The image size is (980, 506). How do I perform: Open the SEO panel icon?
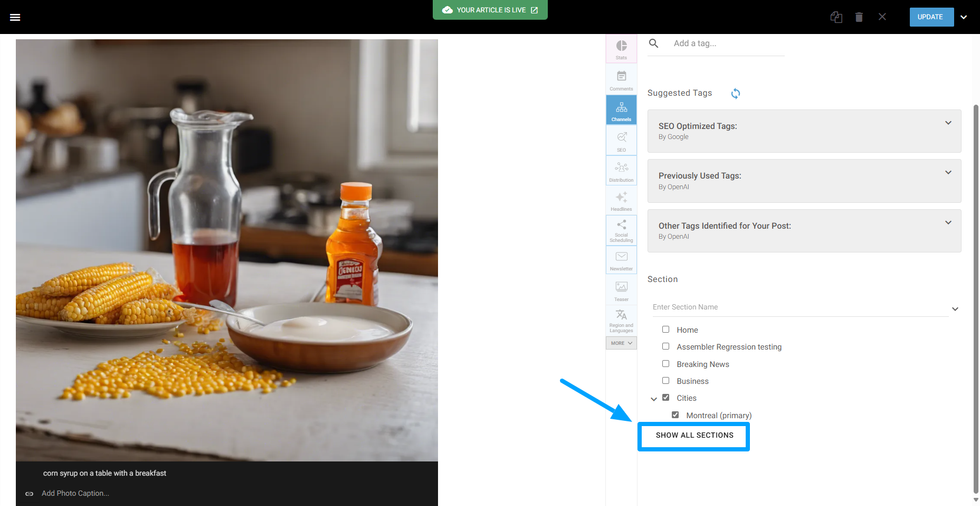[x=621, y=140]
